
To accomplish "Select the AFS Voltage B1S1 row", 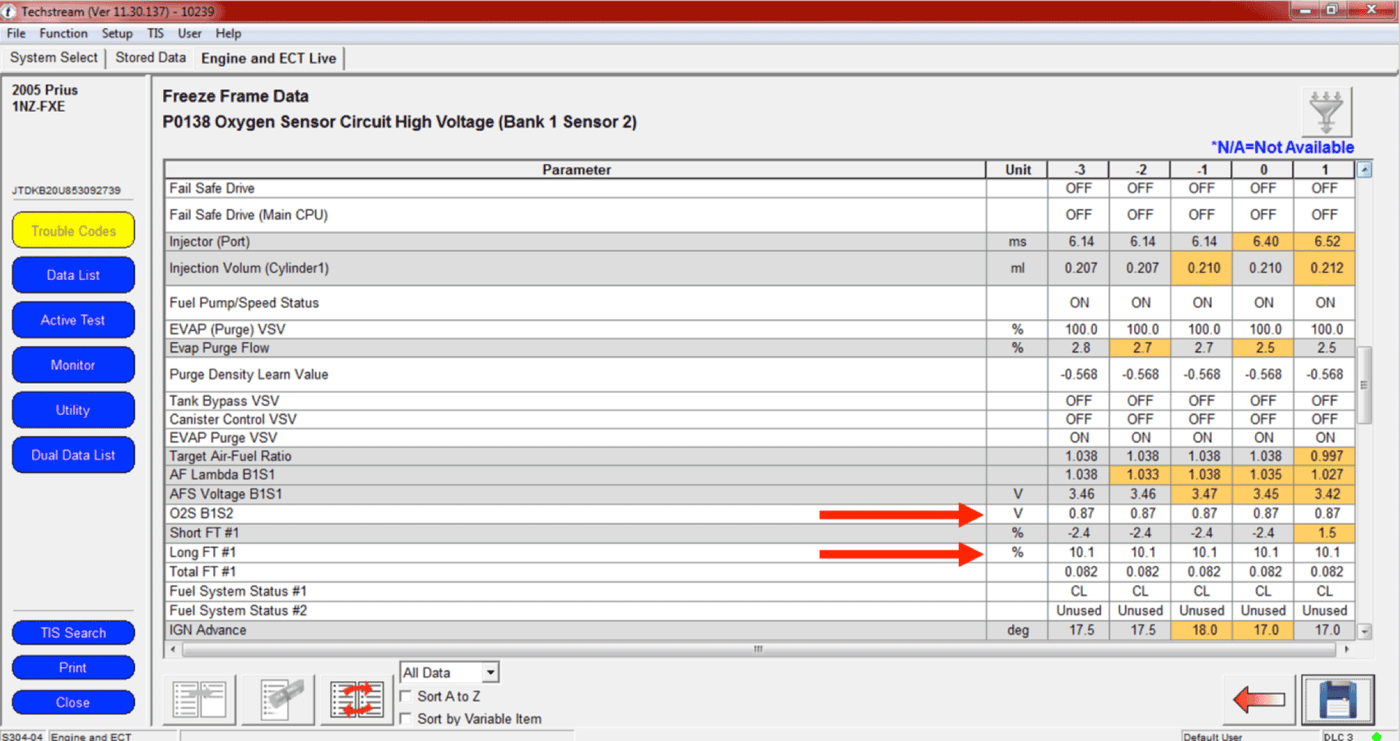I will (x=760, y=494).
